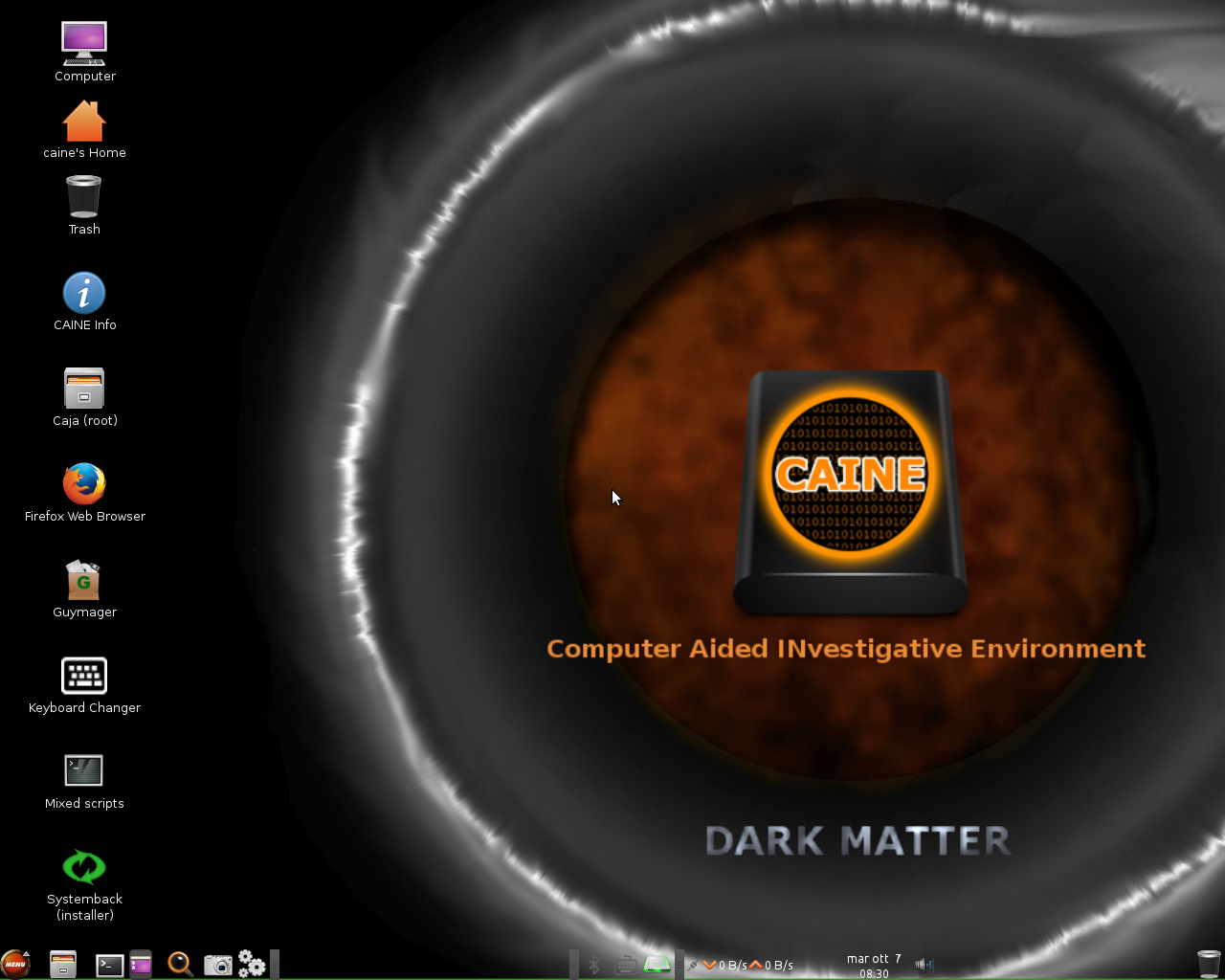Click the upload rate 0 B/s indicator
This screenshot has height=980, width=1225.
click(x=771, y=965)
